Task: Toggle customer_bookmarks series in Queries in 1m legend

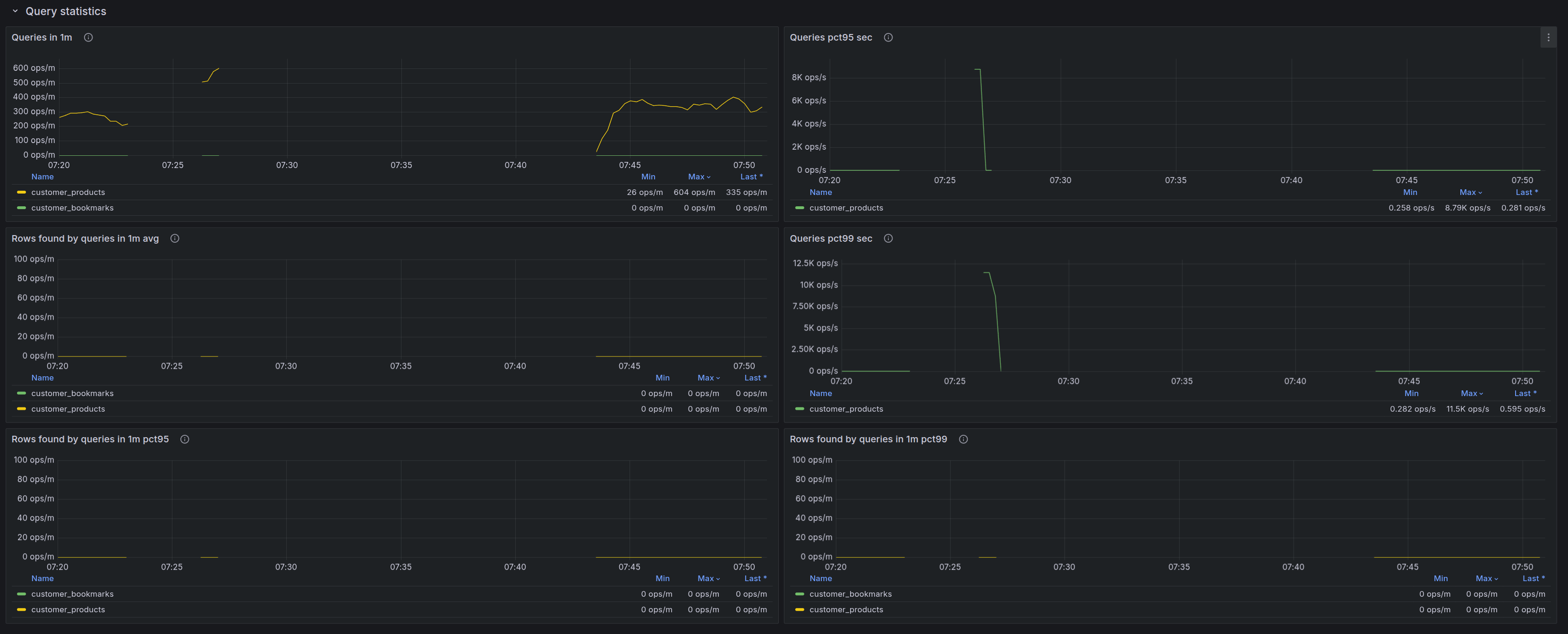Action: click(72, 208)
